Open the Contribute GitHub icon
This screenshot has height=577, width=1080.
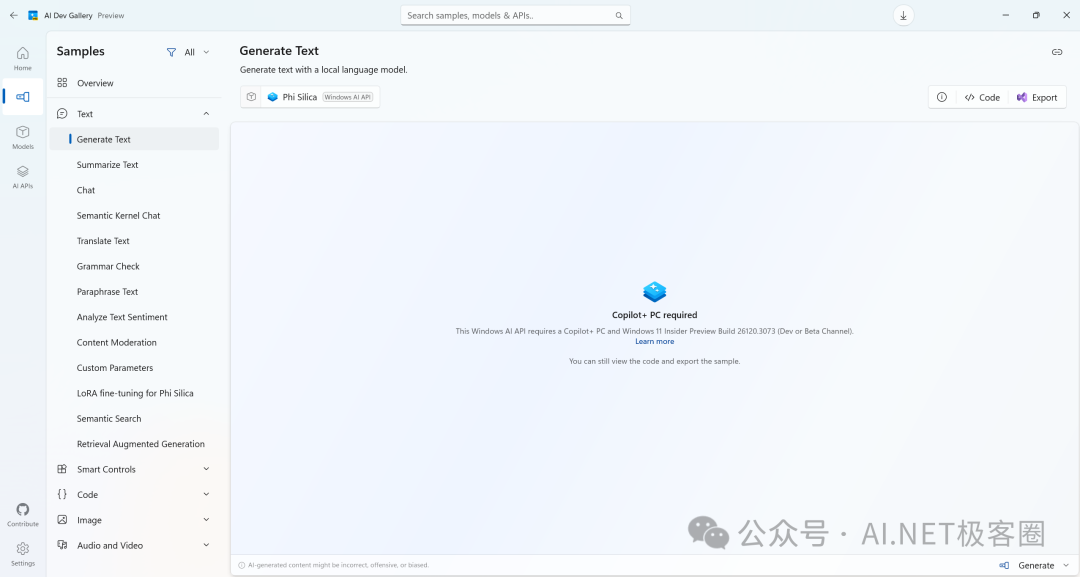23,514
